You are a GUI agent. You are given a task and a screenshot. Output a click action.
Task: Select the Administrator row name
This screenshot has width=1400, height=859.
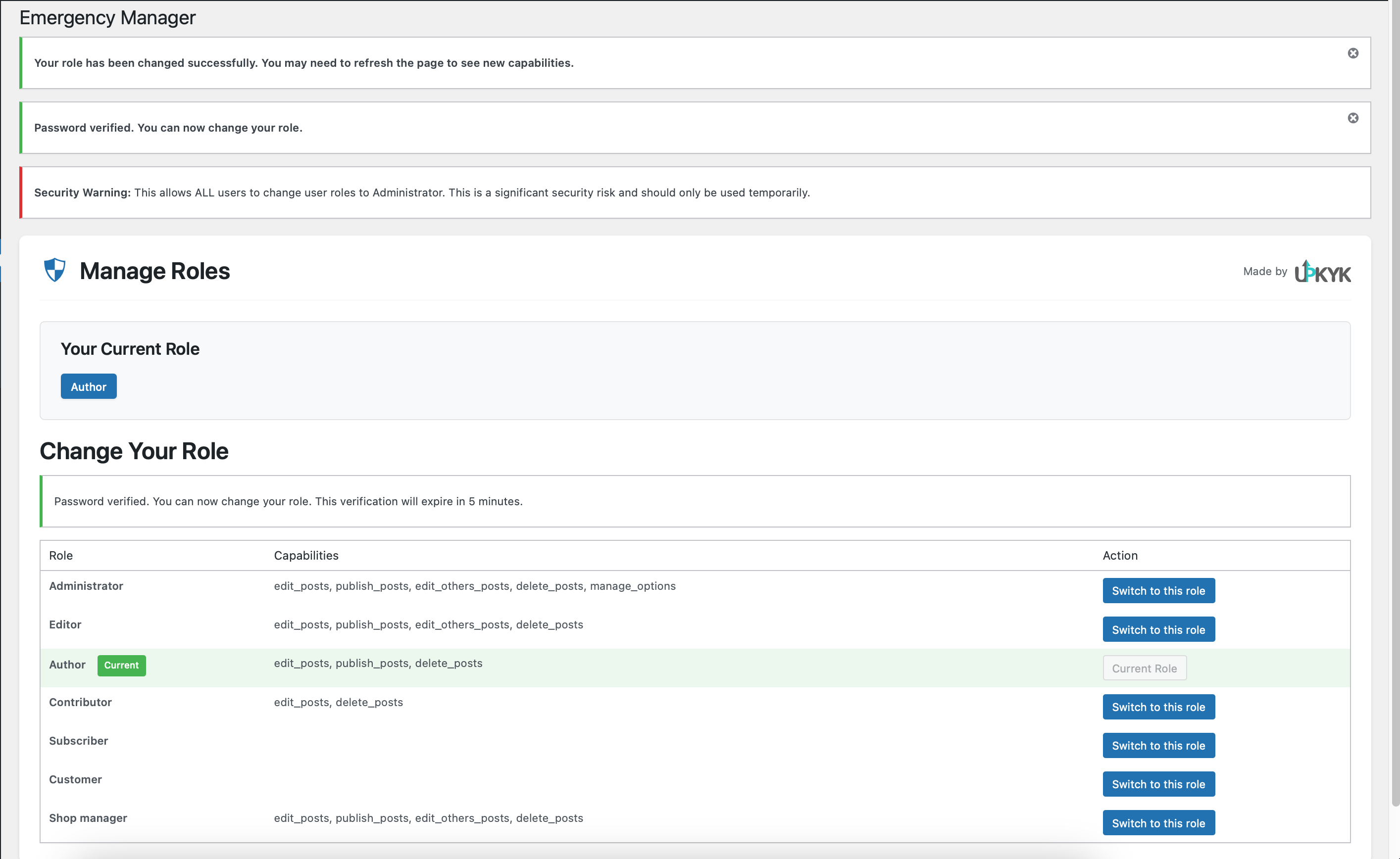pos(86,586)
